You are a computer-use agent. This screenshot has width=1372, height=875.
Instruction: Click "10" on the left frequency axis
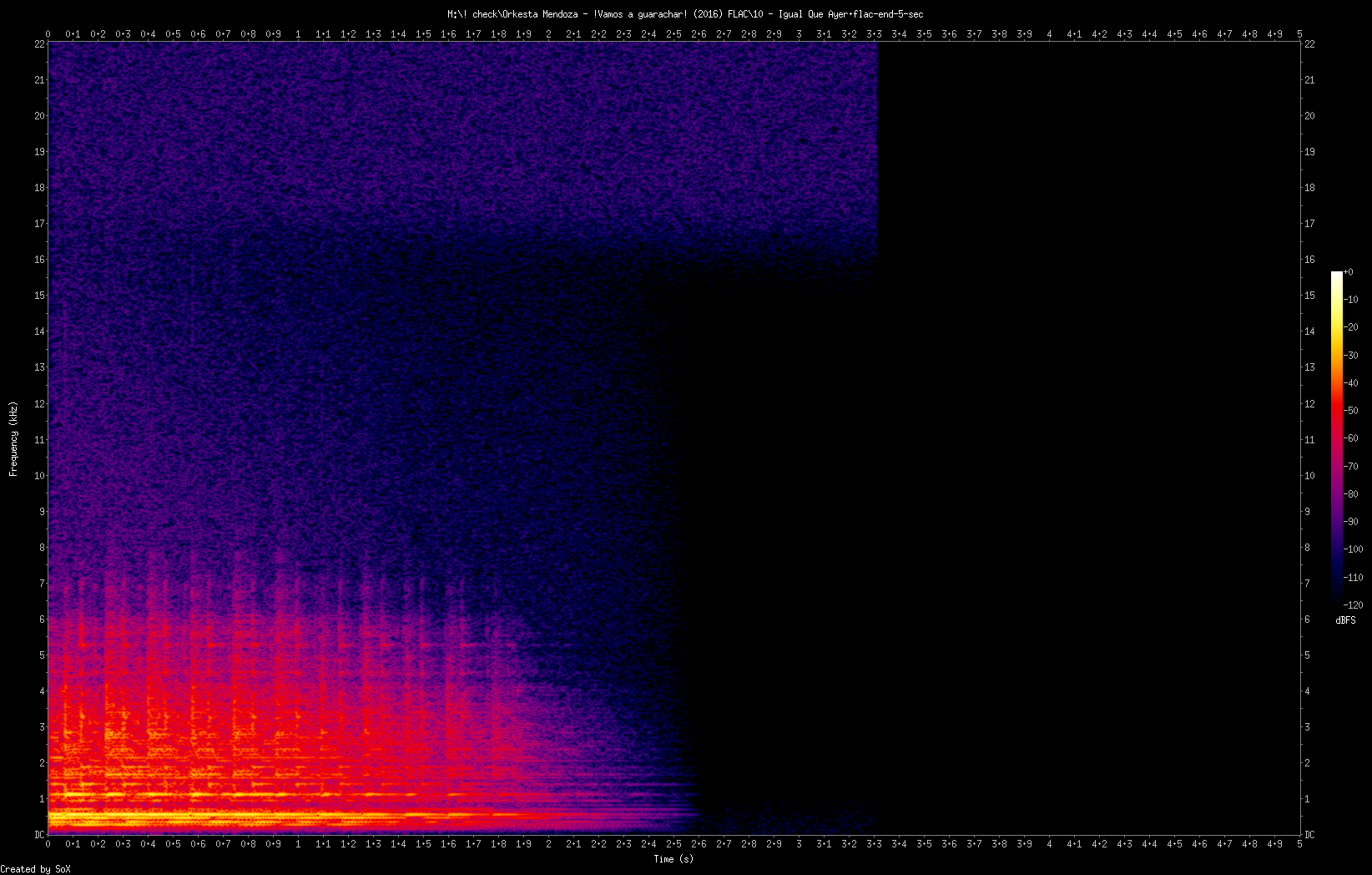(39, 476)
